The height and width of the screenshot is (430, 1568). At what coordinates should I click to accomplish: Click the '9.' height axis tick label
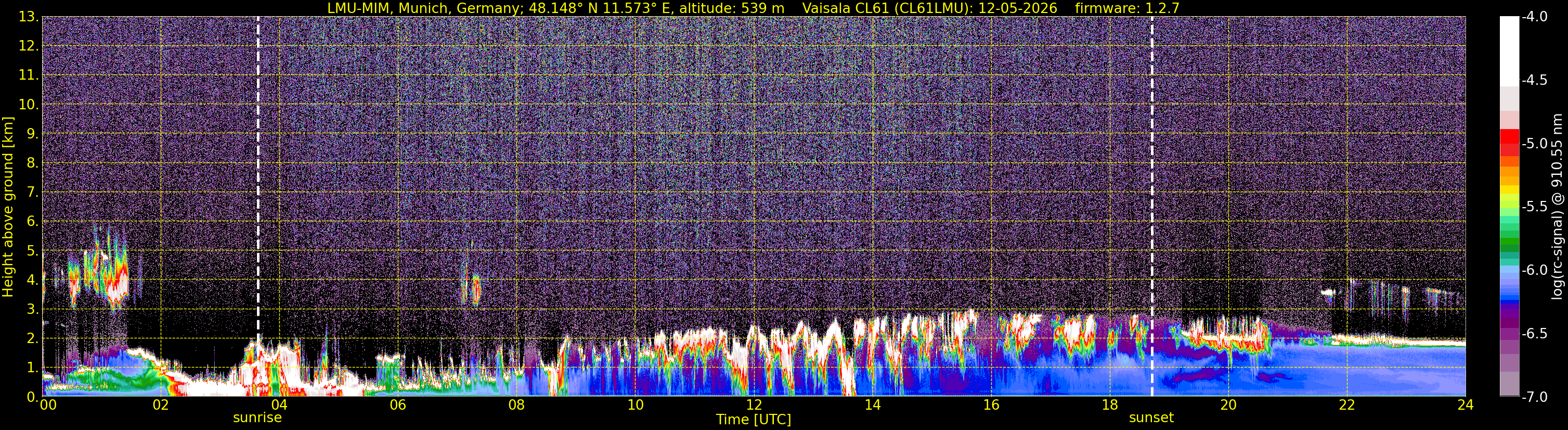pyautogui.click(x=33, y=134)
